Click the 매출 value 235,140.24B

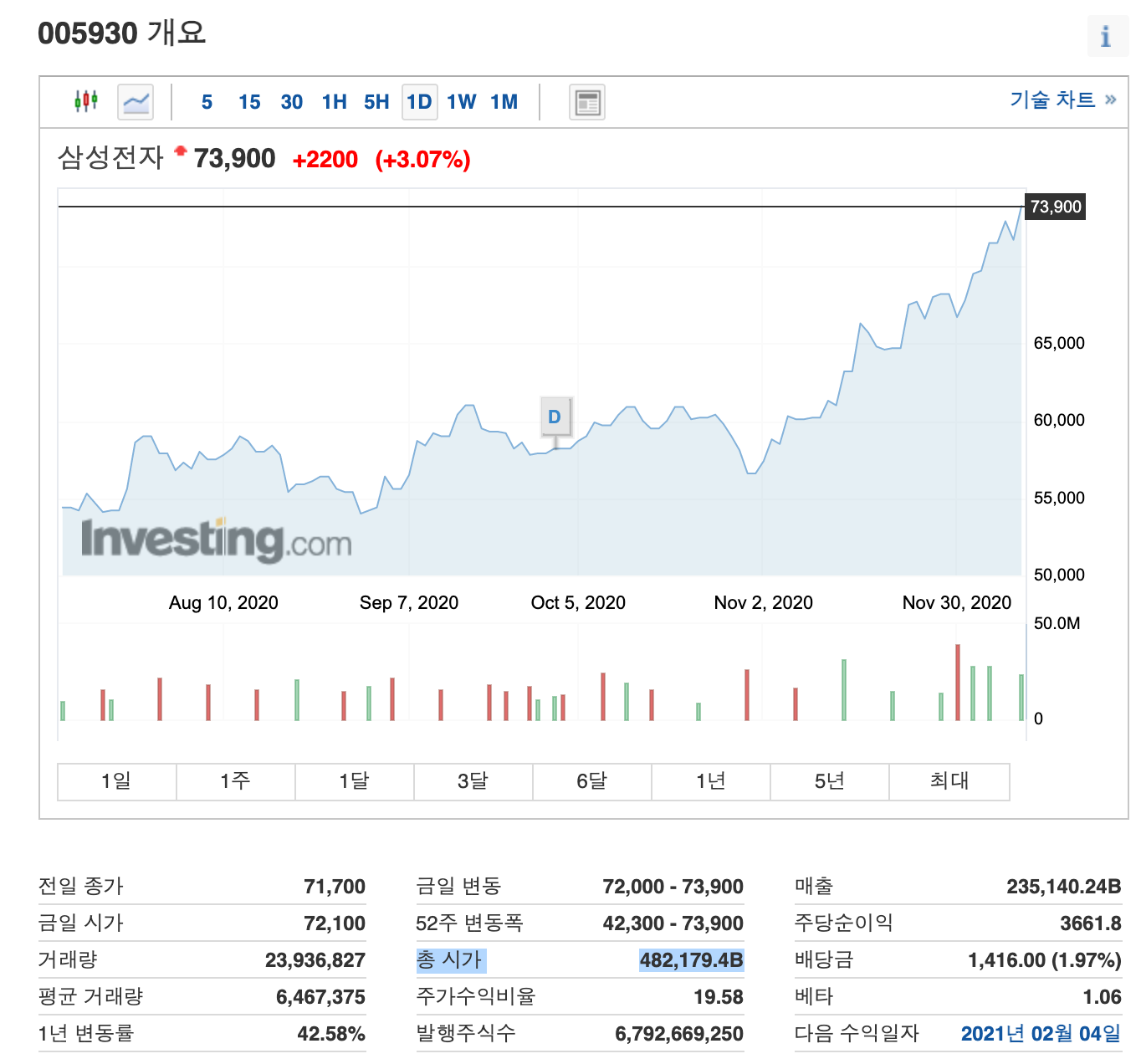1063,887
